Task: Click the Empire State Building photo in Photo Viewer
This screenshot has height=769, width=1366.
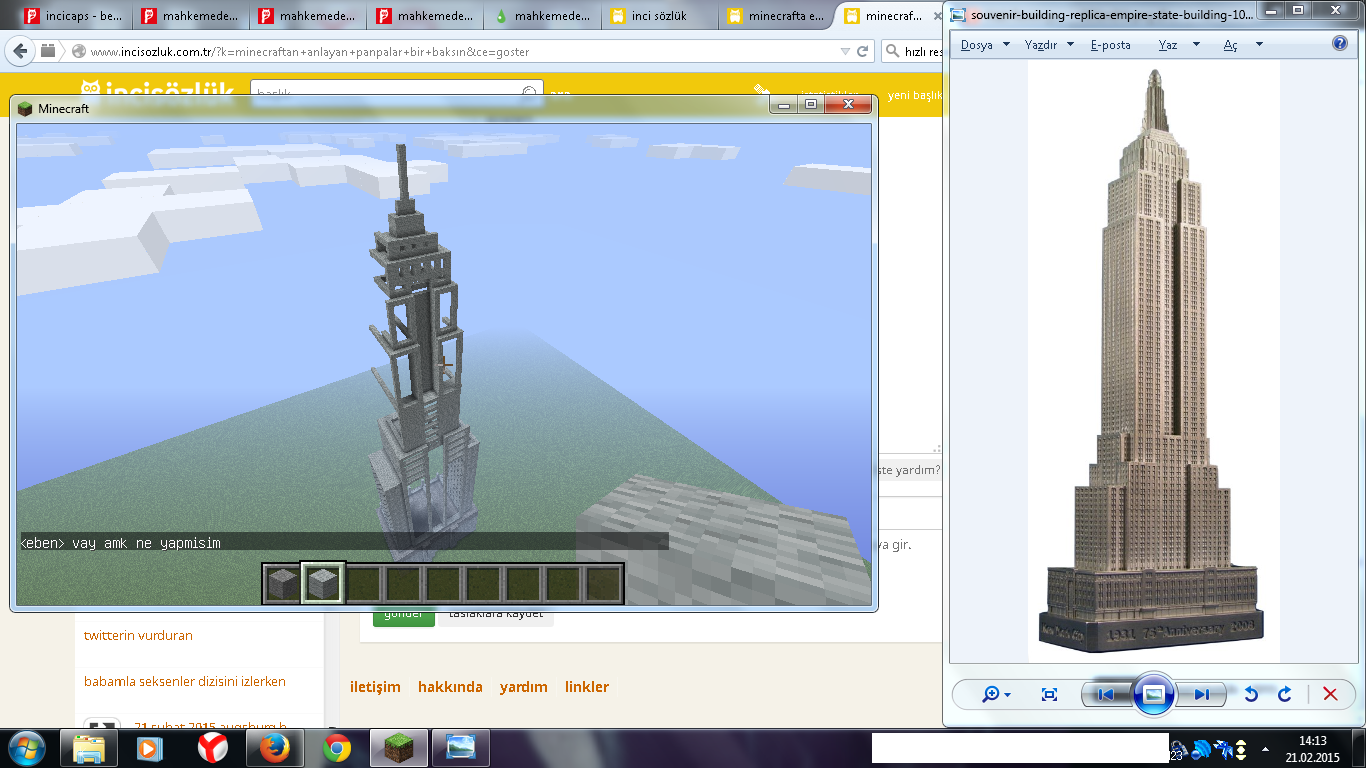Action: point(1153,359)
